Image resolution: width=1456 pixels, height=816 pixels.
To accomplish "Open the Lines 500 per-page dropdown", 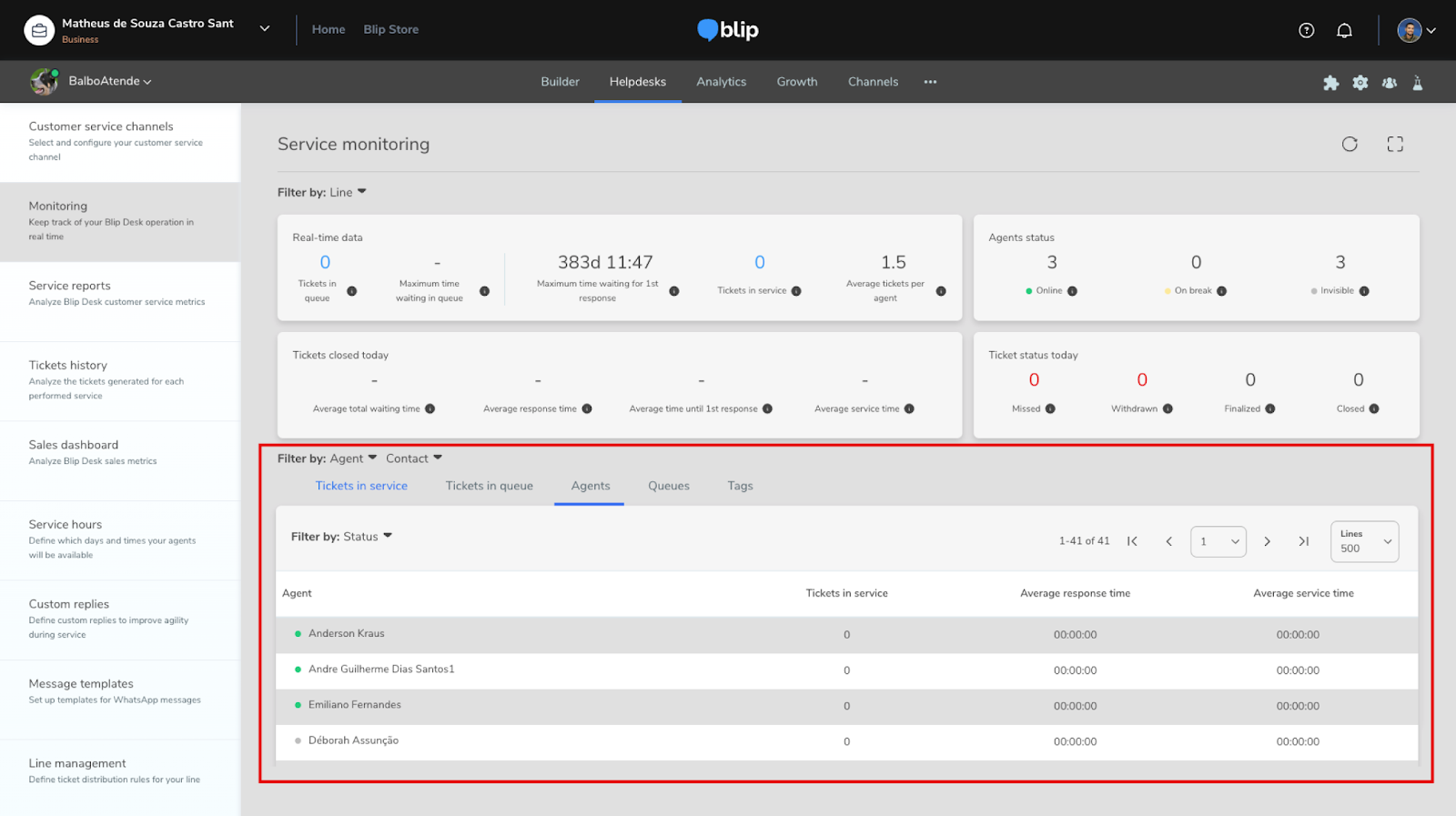I will point(1364,541).
